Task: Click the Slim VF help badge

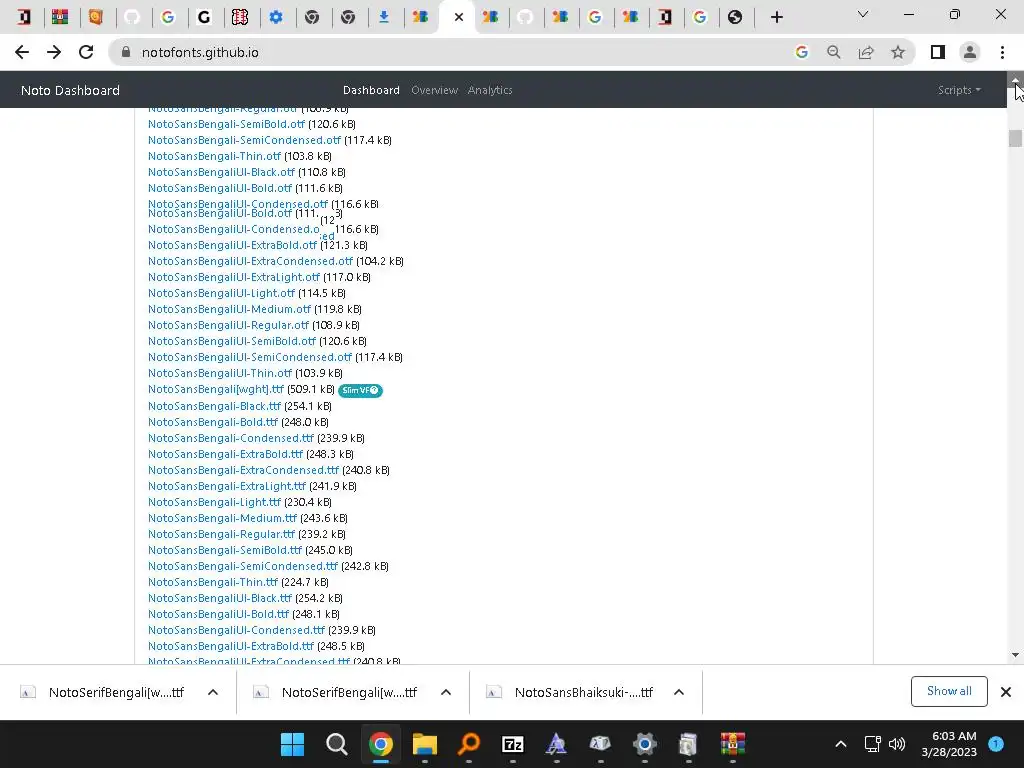Action: 360,391
